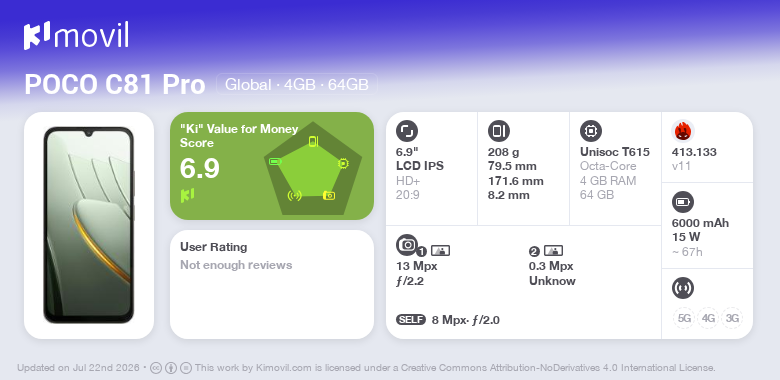The height and width of the screenshot is (380, 780).
Task: Click the SELF selfie camera badge
Action: click(411, 320)
